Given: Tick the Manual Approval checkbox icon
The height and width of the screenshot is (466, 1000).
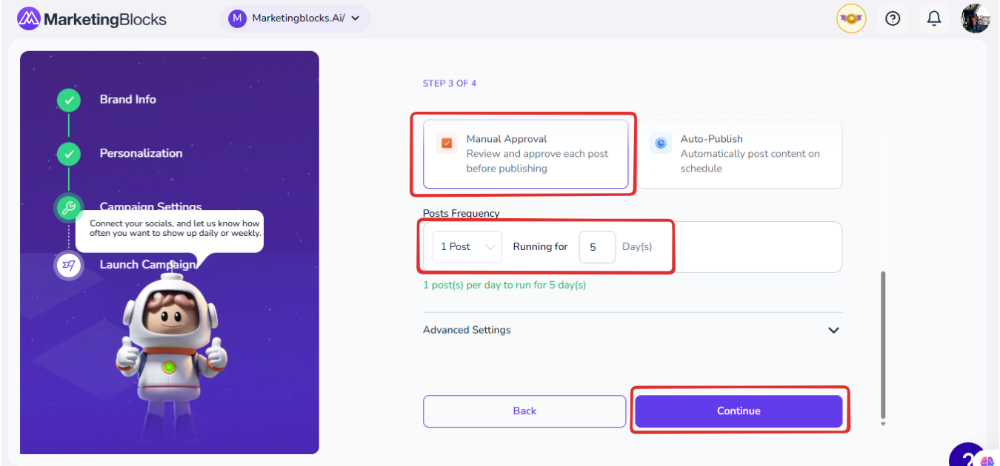Looking at the screenshot, I should tap(446, 143).
